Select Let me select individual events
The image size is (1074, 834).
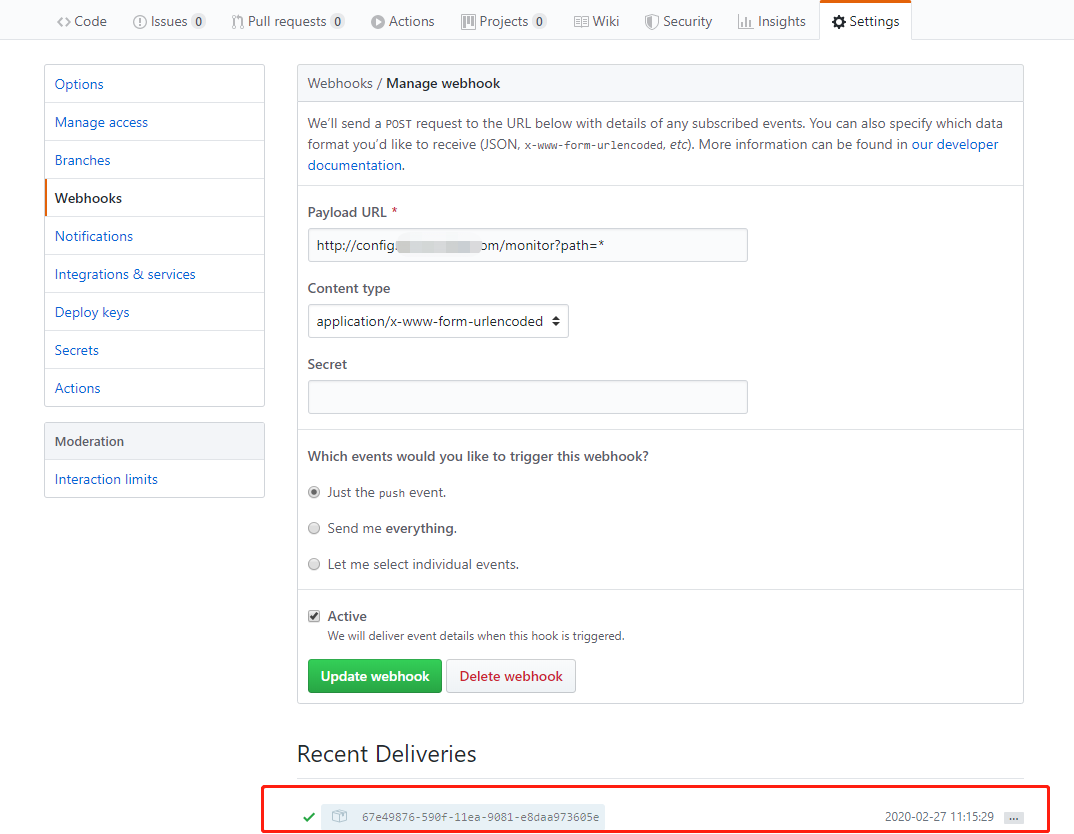pyautogui.click(x=314, y=564)
